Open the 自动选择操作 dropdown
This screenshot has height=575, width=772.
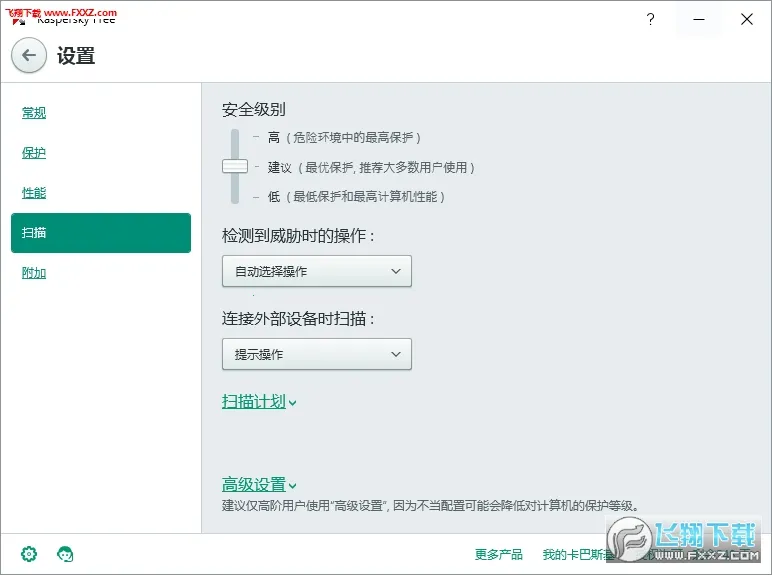[x=316, y=271]
